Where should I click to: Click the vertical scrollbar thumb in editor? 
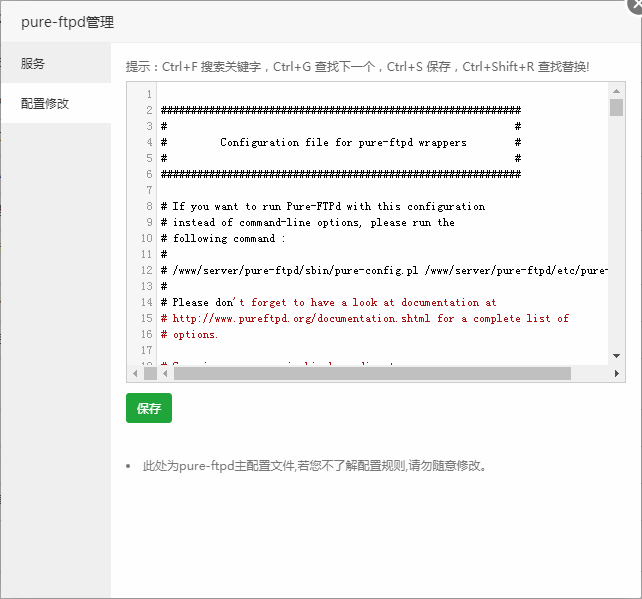coord(616,107)
